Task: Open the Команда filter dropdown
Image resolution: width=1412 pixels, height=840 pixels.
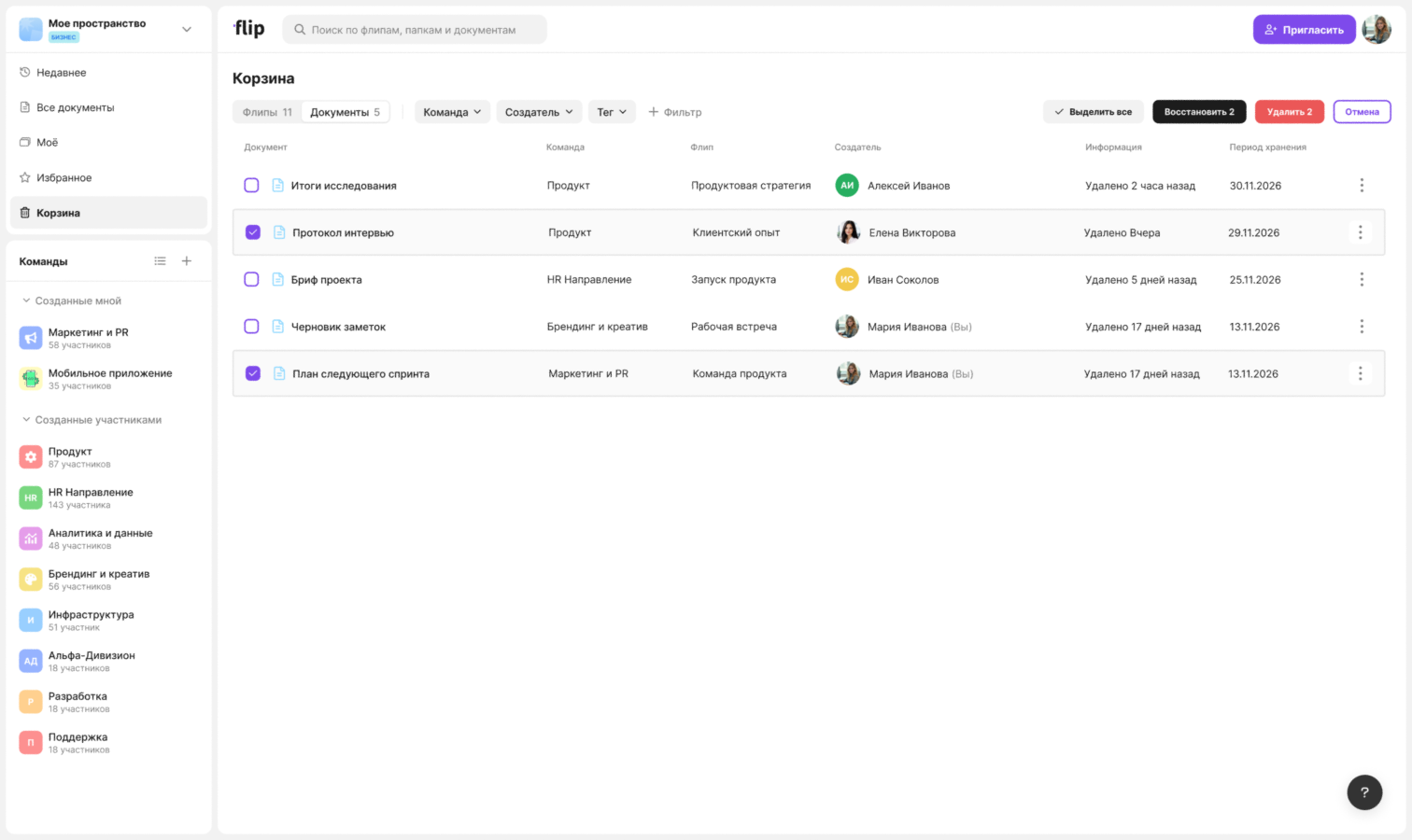Action: pos(453,112)
